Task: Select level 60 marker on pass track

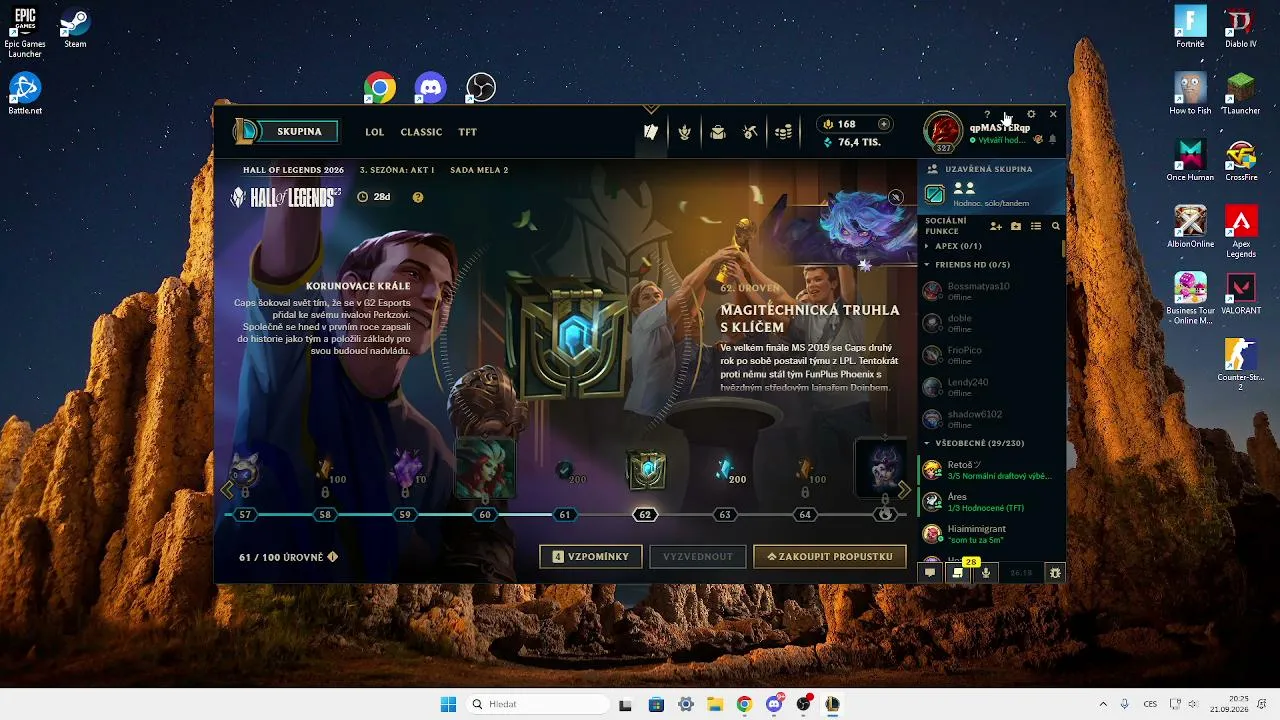Action: (485, 515)
